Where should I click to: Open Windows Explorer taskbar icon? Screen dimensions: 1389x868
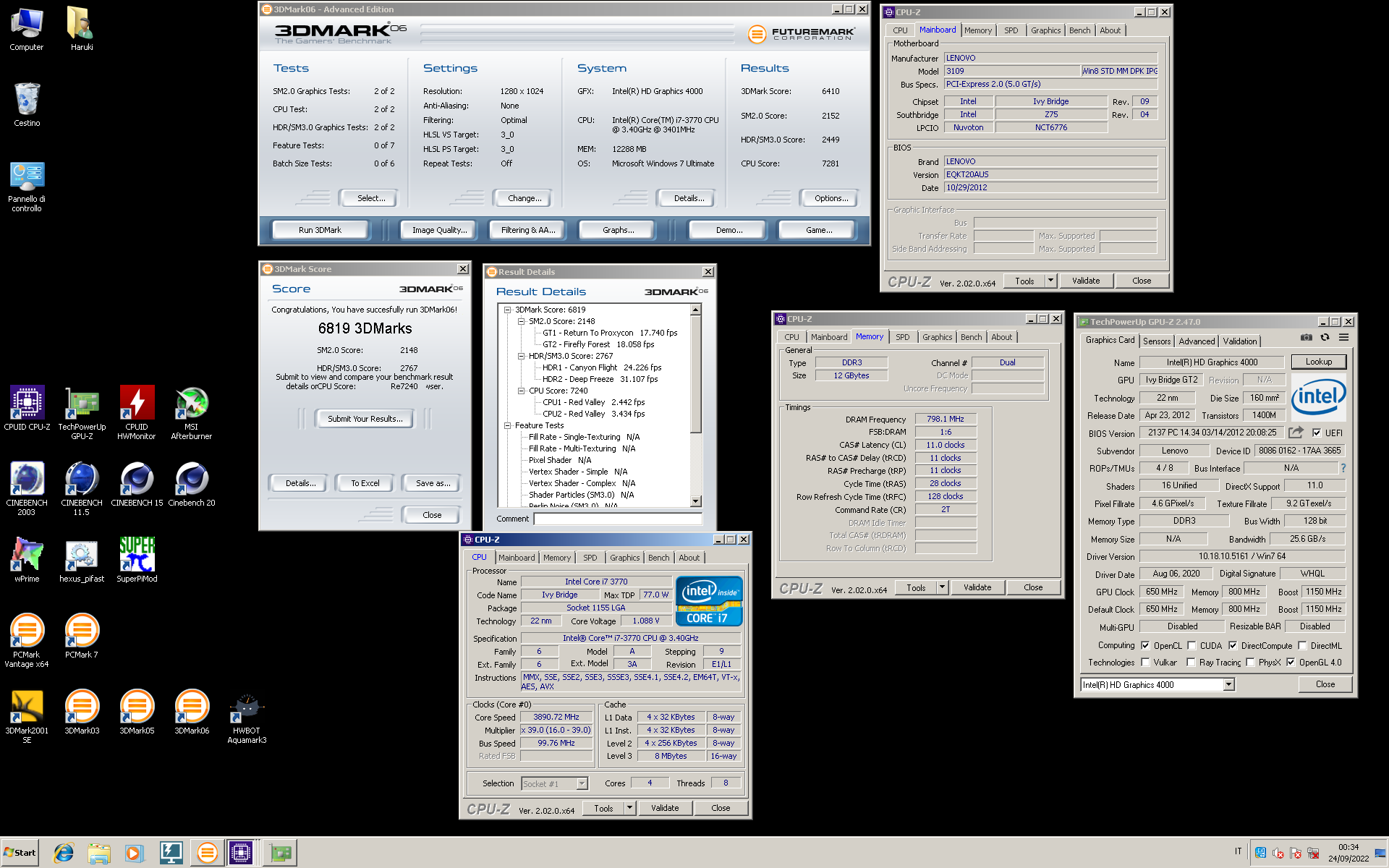point(99,854)
